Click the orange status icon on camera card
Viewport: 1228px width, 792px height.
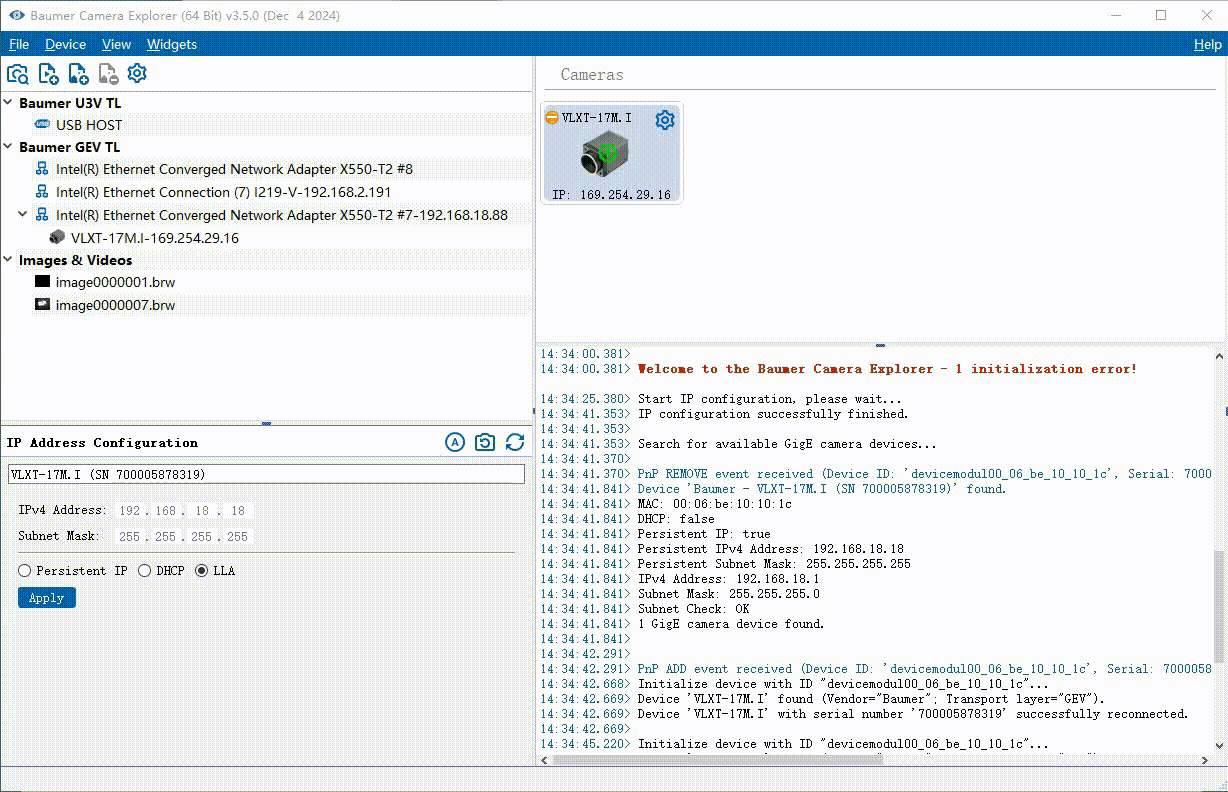click(x=552, y=118)
